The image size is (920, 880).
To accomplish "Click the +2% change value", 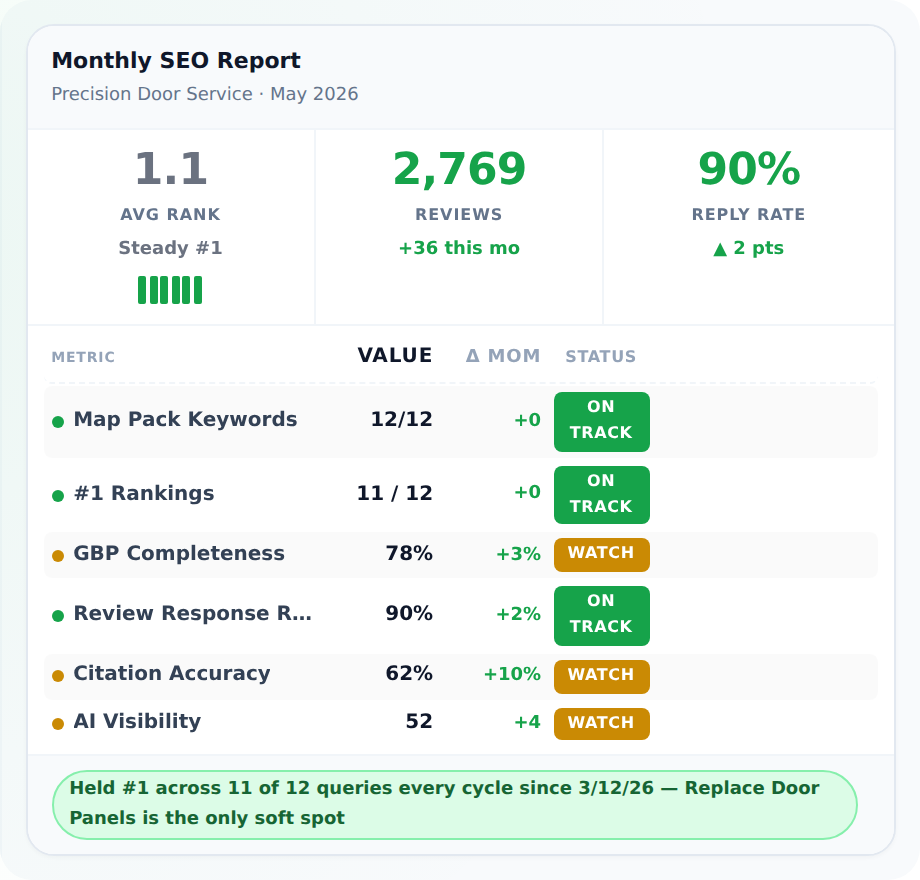I will pos(519,614).
